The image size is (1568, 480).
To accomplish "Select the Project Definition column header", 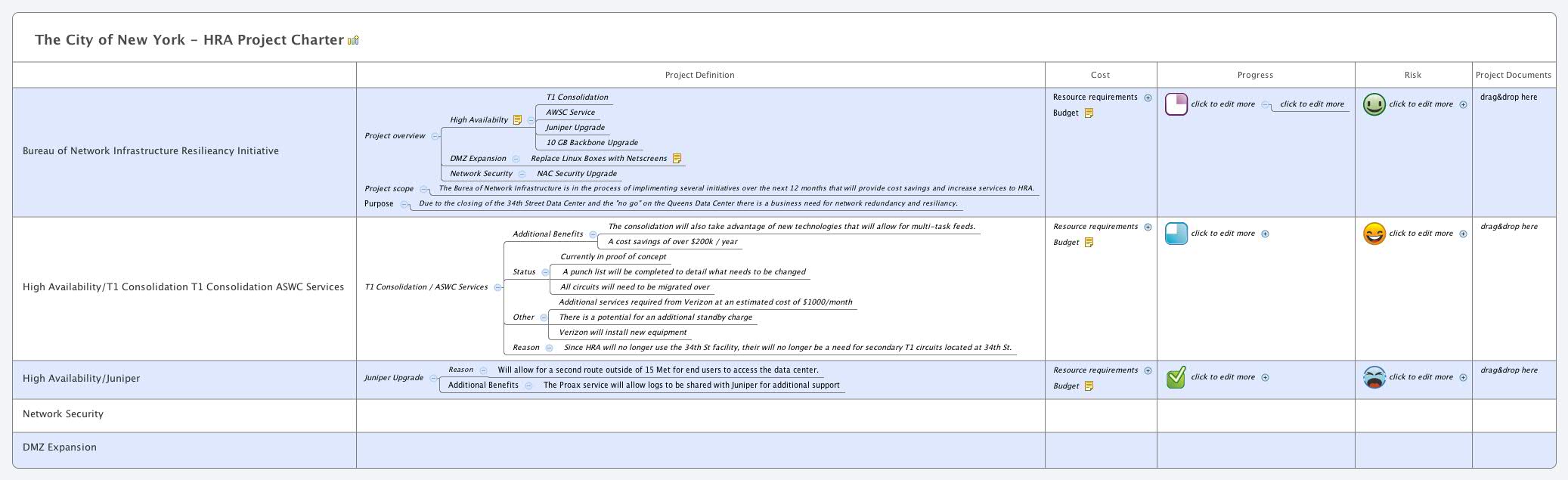I will pos(700,75).
